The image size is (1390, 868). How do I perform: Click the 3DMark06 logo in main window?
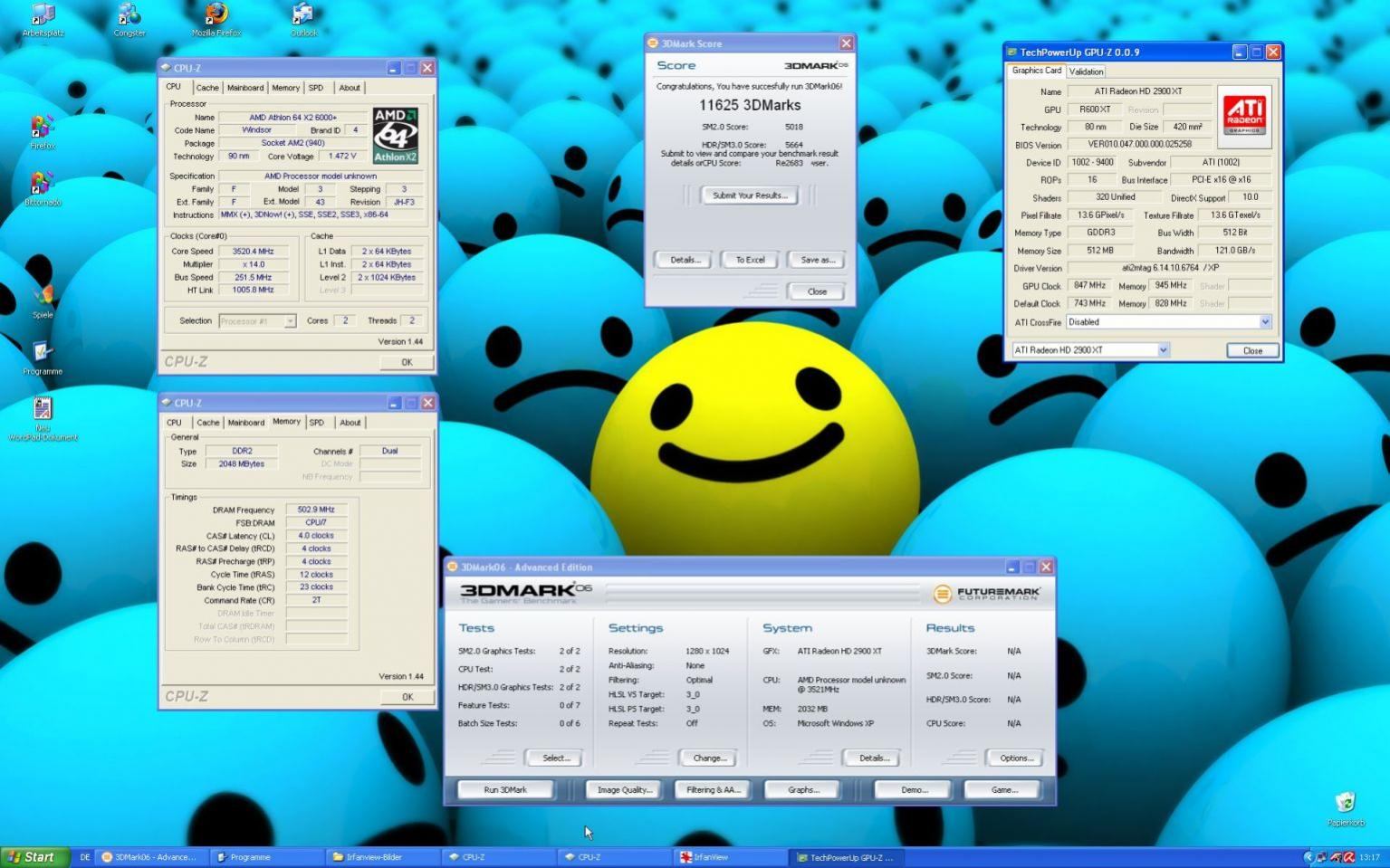pyautogui.click(x=526, y=593)
